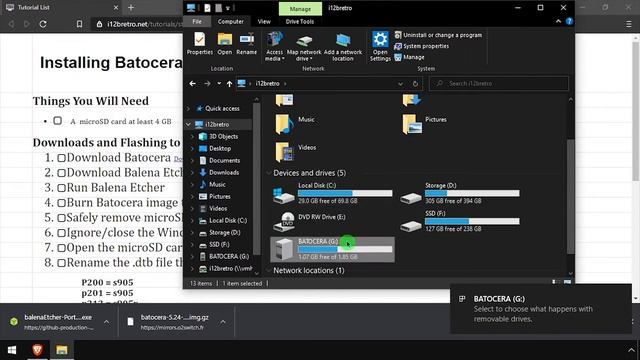Select the Local Disk (C:) drive icon
Screen dimensions: 640x360
click(x=283, y=195)
